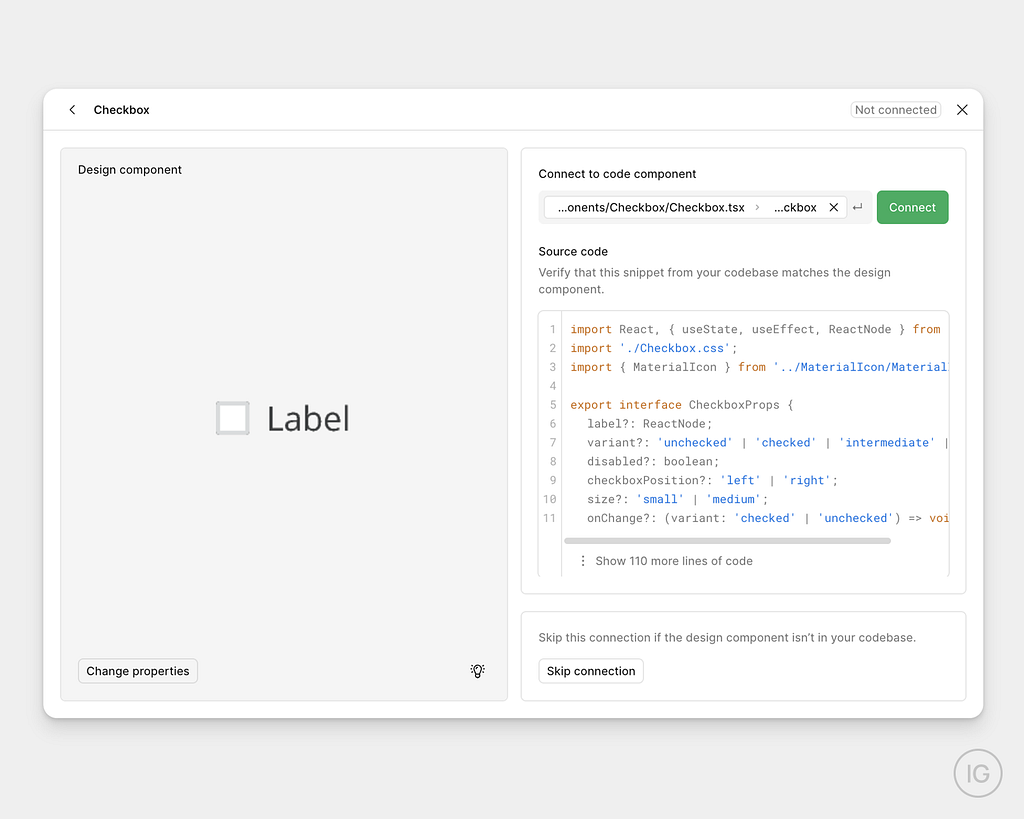Click the breadcrumb chevron between path segments

pos(757,208)
